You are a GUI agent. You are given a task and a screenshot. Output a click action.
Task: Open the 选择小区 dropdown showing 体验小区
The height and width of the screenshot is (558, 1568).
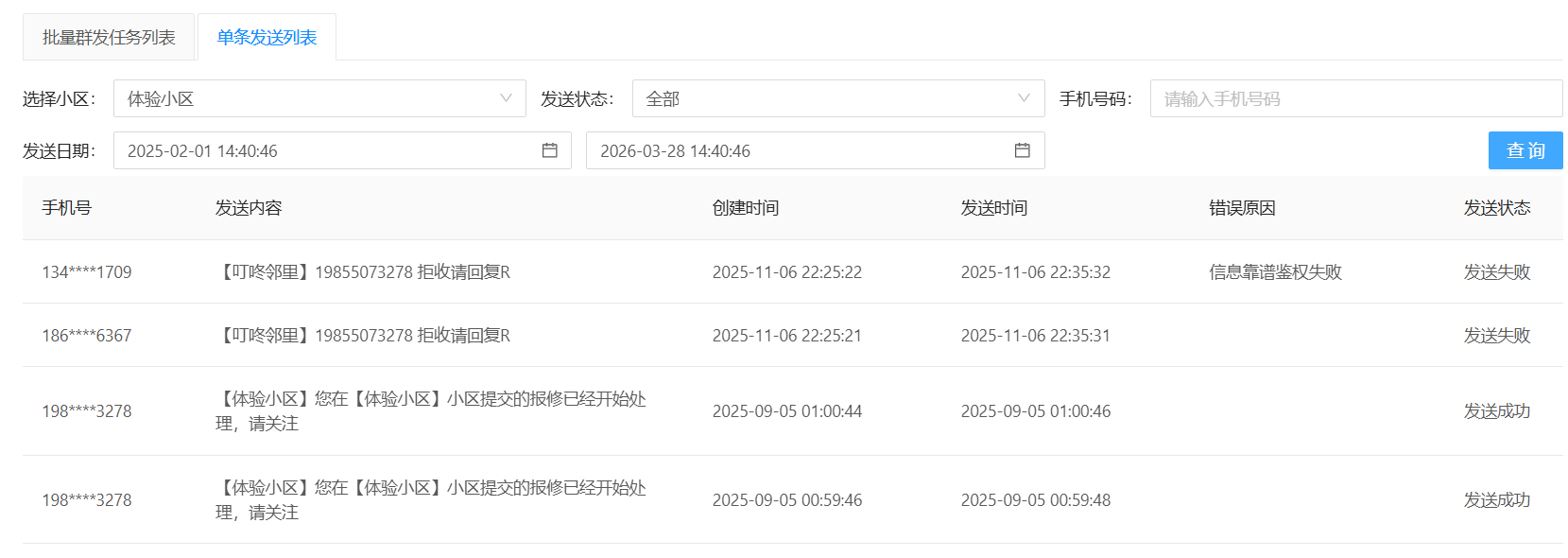coord(319,98)
